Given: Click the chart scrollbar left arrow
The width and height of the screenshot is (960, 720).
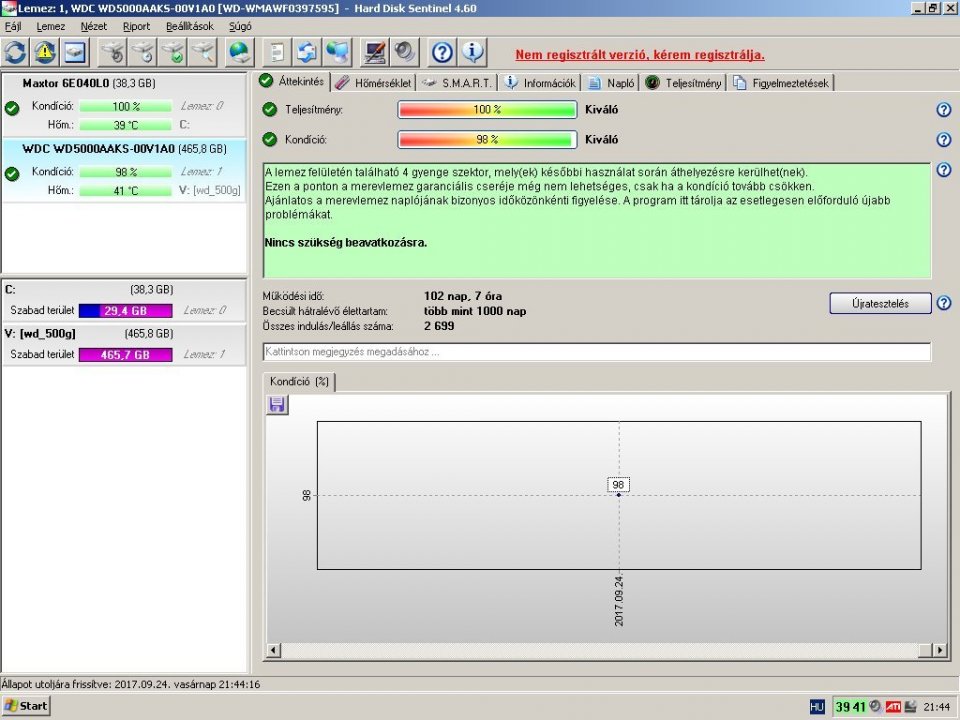Looking at the screenshot, I should click(x=274, y=650).
